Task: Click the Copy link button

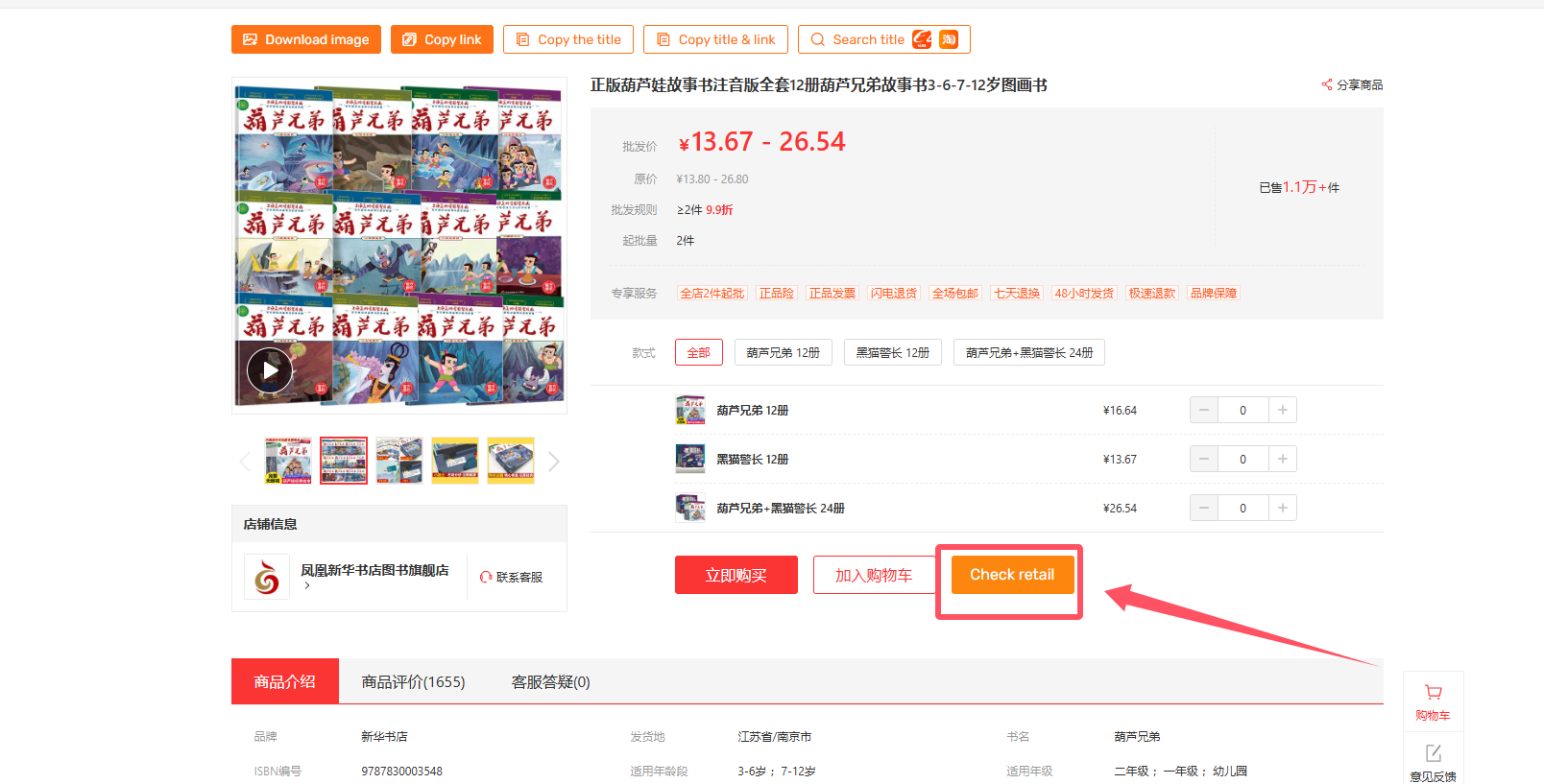Action: (442, 39)
